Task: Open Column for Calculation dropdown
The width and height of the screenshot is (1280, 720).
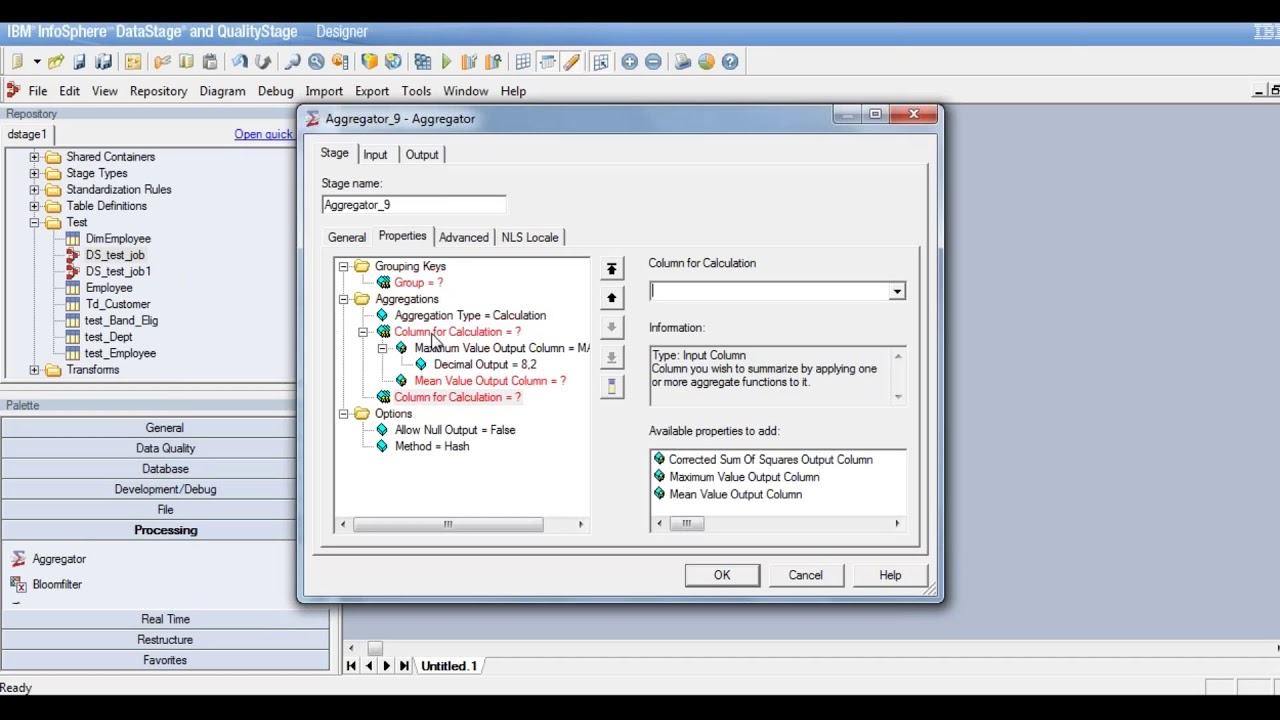Action: pyautogui.click(x=897, y=291)
